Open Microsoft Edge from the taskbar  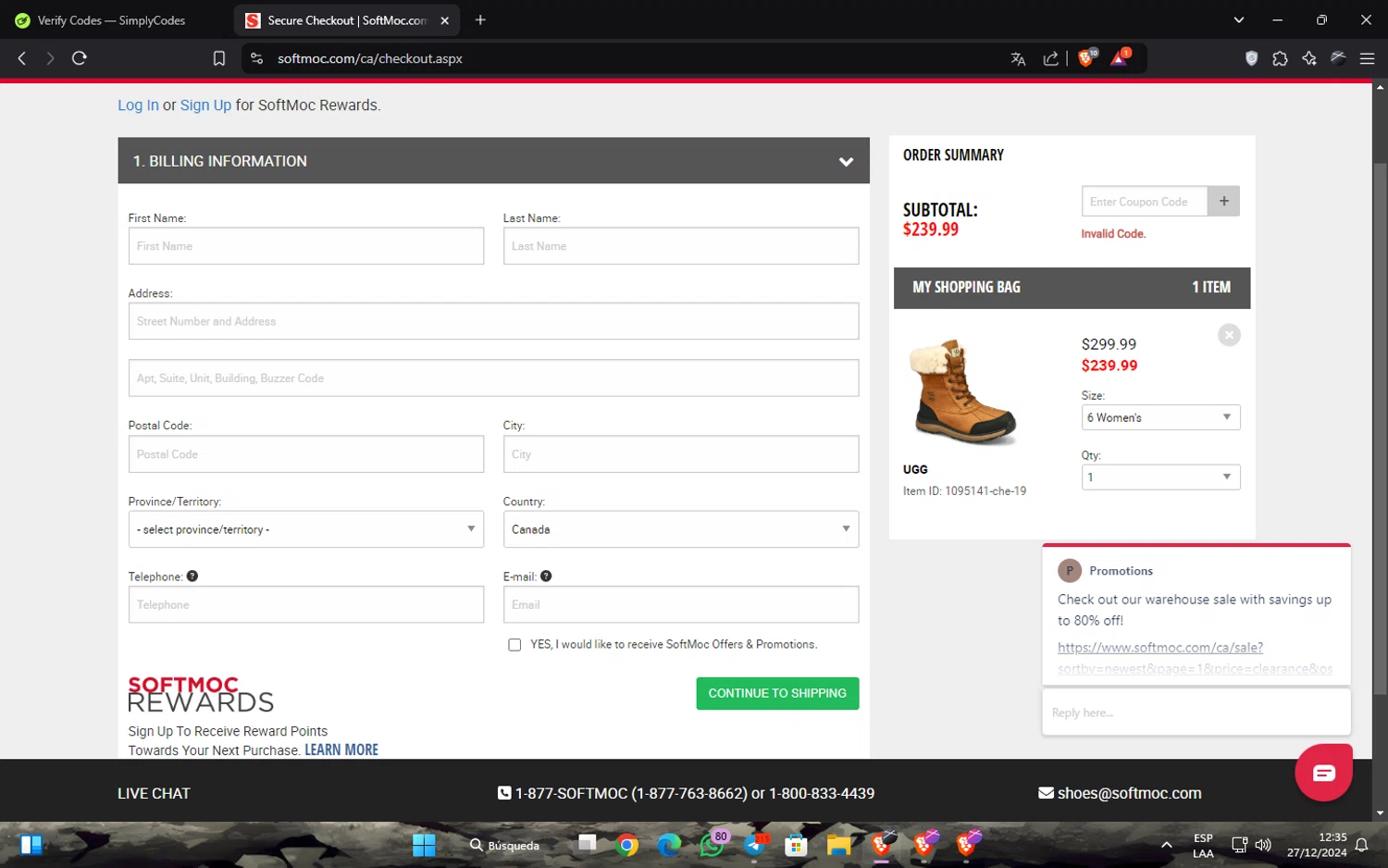668,845
